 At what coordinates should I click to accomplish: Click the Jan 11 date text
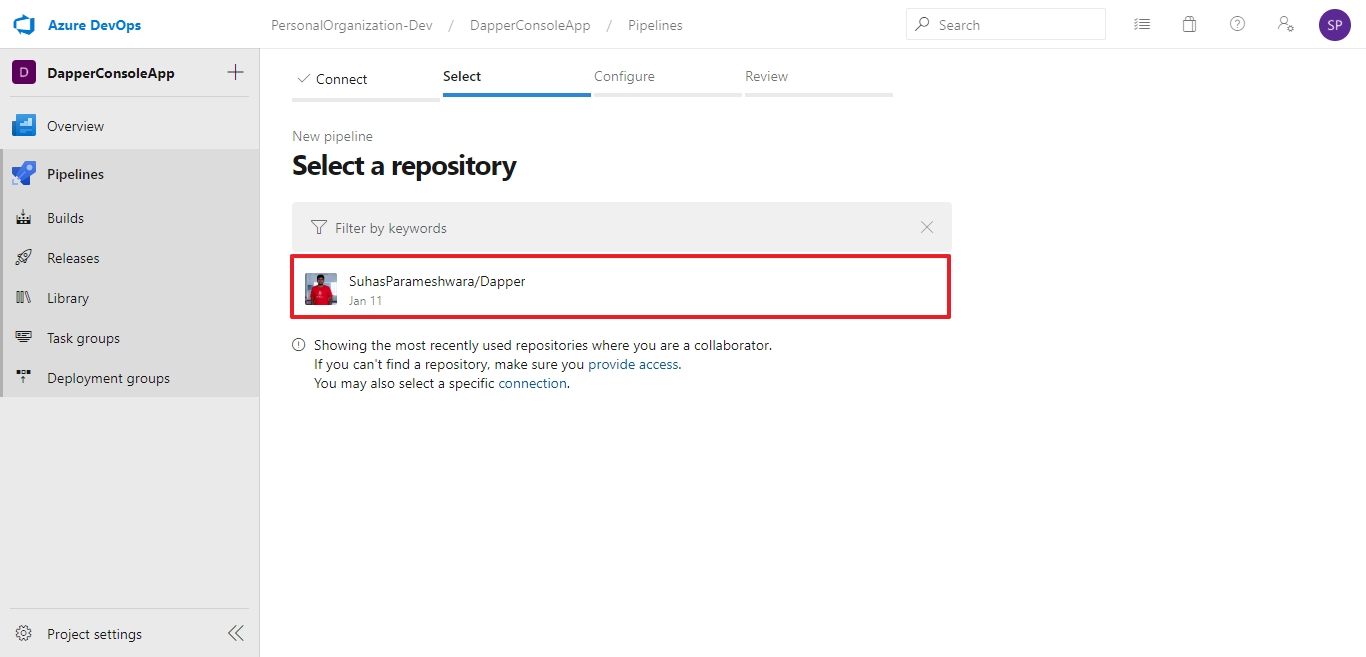(365, 300)
